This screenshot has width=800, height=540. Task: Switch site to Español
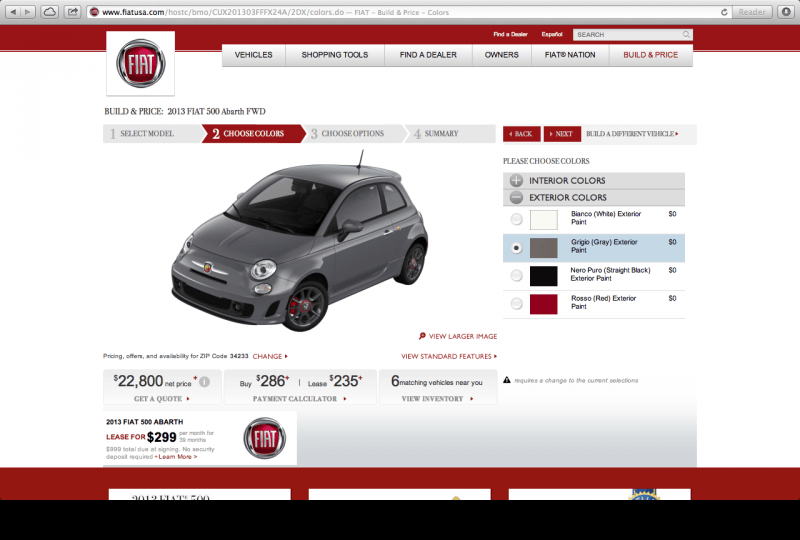click(552, 34)
